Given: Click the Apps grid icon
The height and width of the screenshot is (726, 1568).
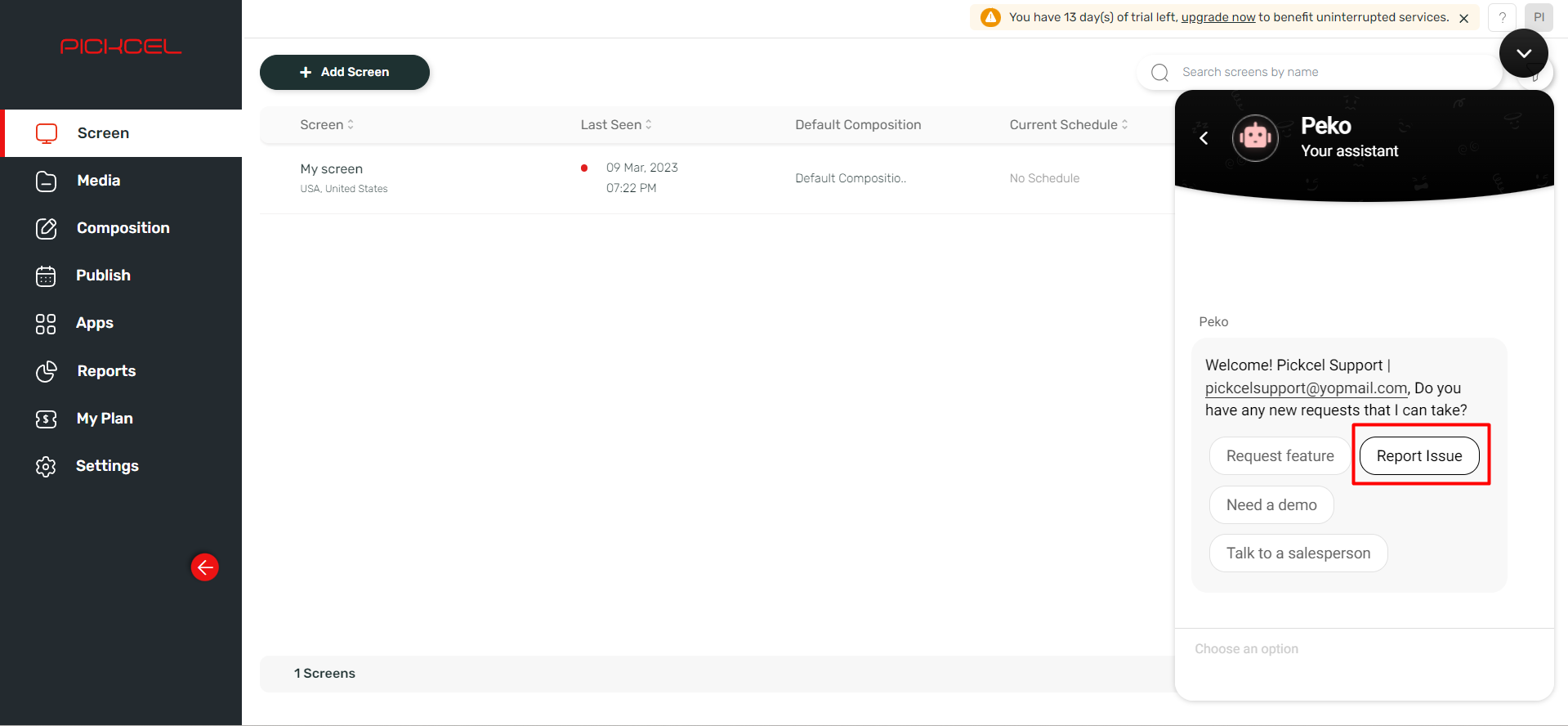Looking at the screenshot, I should coord(46,324).
